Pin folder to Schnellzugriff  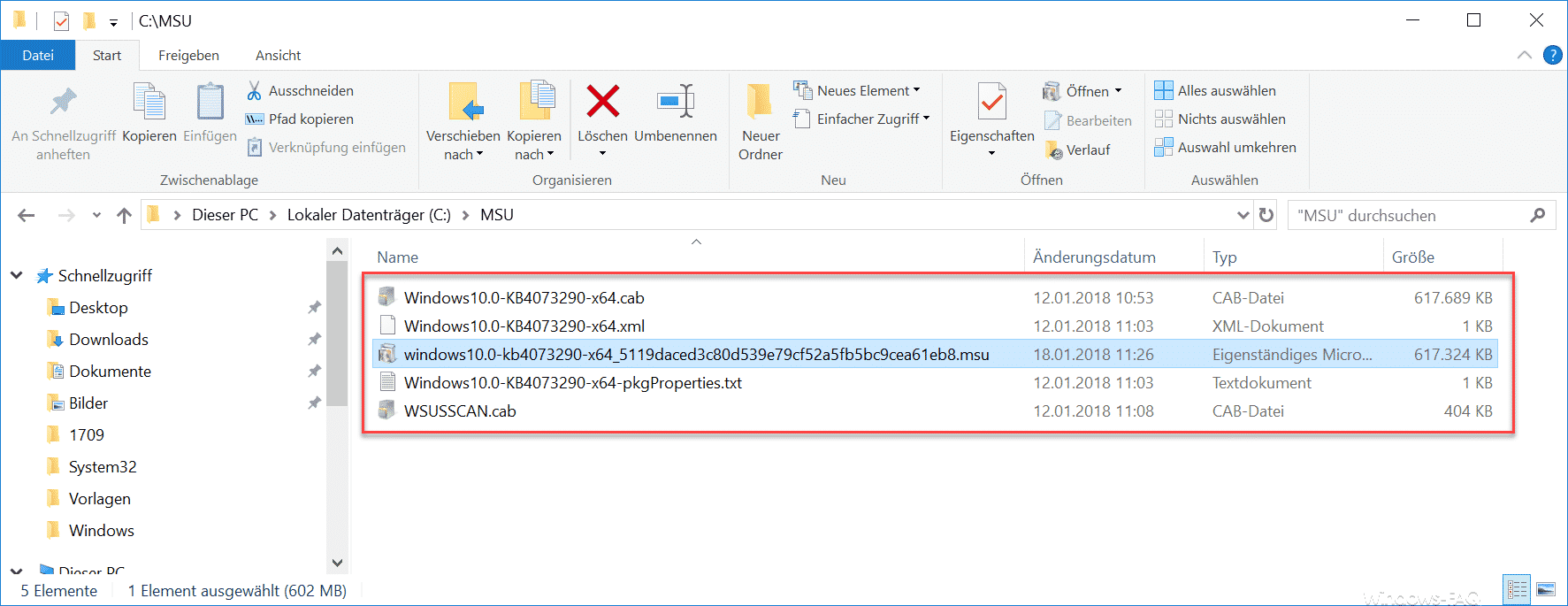(63, 122)
